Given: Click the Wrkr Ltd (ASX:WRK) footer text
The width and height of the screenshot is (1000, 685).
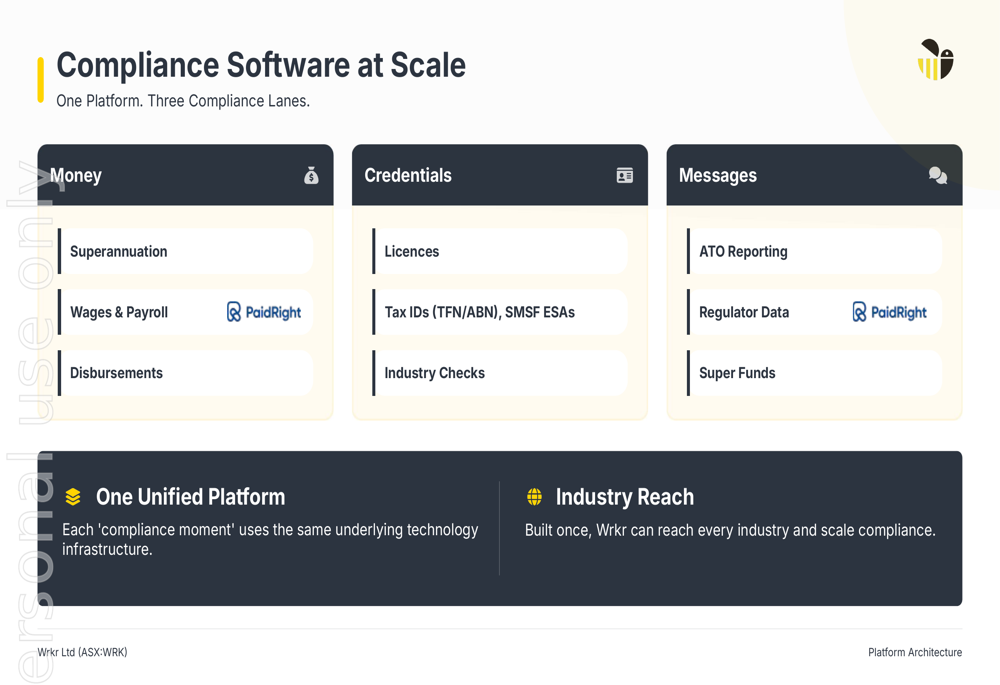Looking at the screenshot, I should (x=82, y=652).
